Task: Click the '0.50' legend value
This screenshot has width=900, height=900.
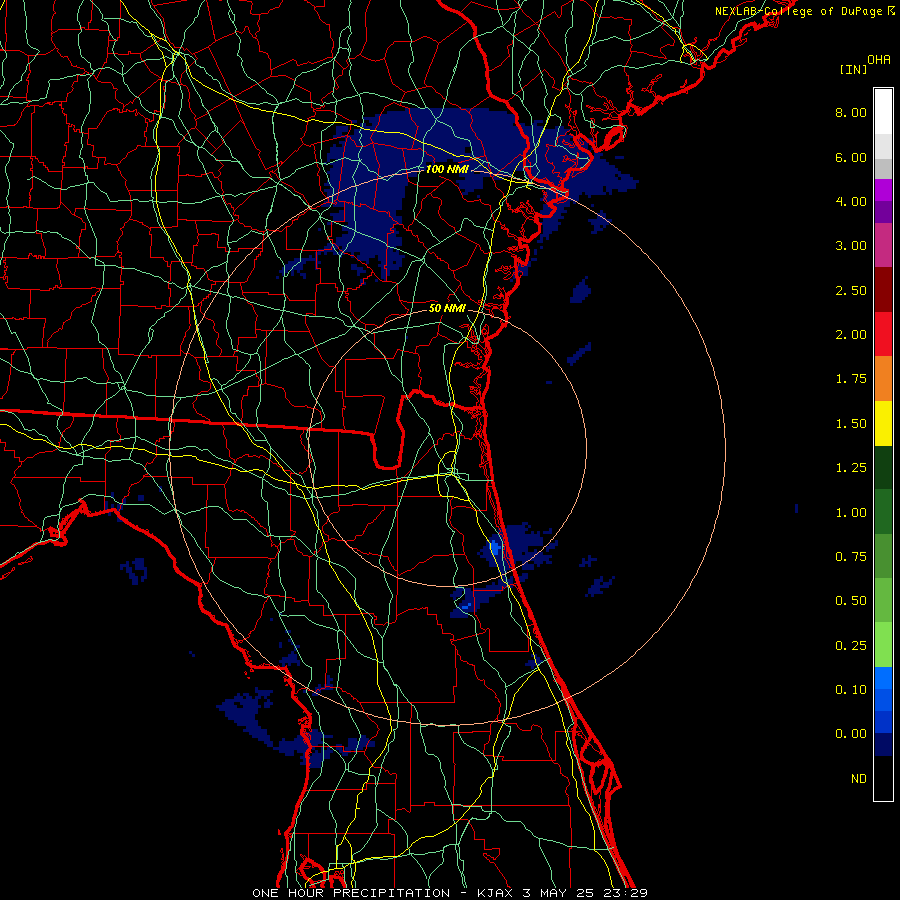Action: click(x=851, y=601)
